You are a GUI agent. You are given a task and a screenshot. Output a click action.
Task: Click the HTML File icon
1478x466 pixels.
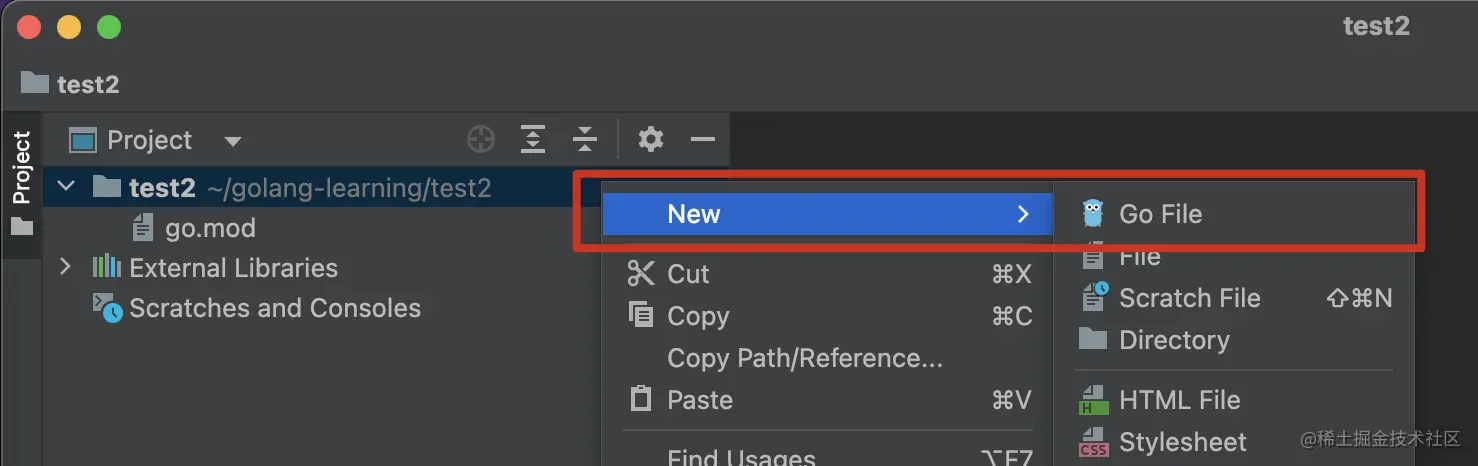[1093, 400]
